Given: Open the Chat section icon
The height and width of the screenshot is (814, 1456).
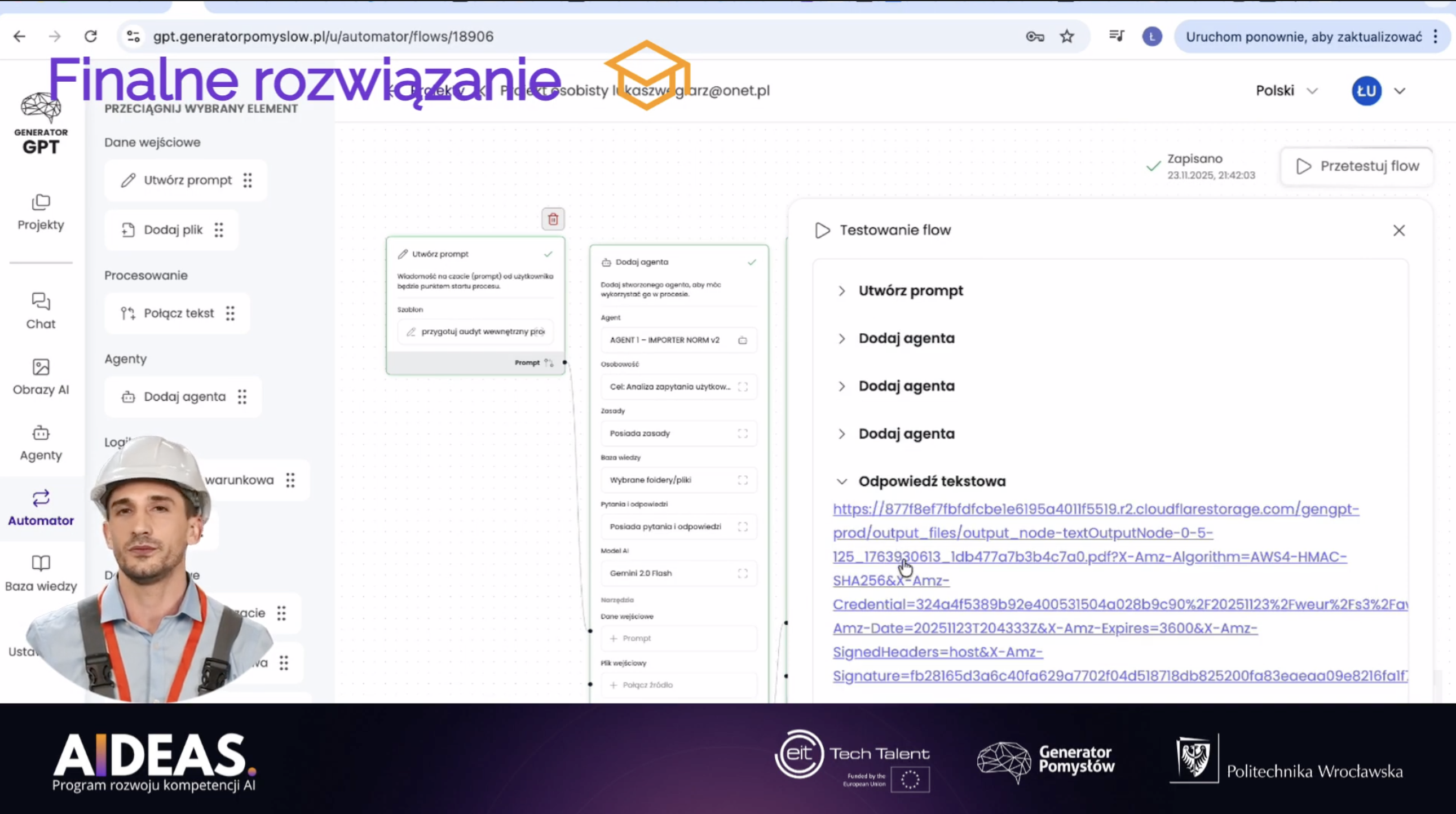Looking at the screenshot, I should pyautogui.click(x=41, y=302).
